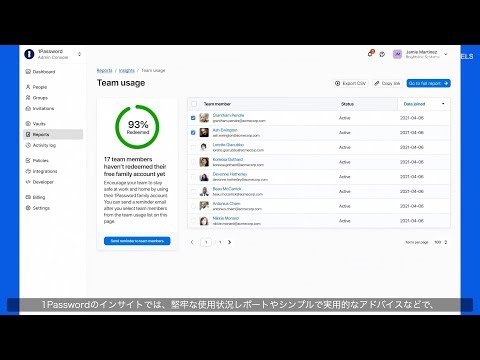Click the Status column header
Screen dimensions: 480x360
[347, 104]
